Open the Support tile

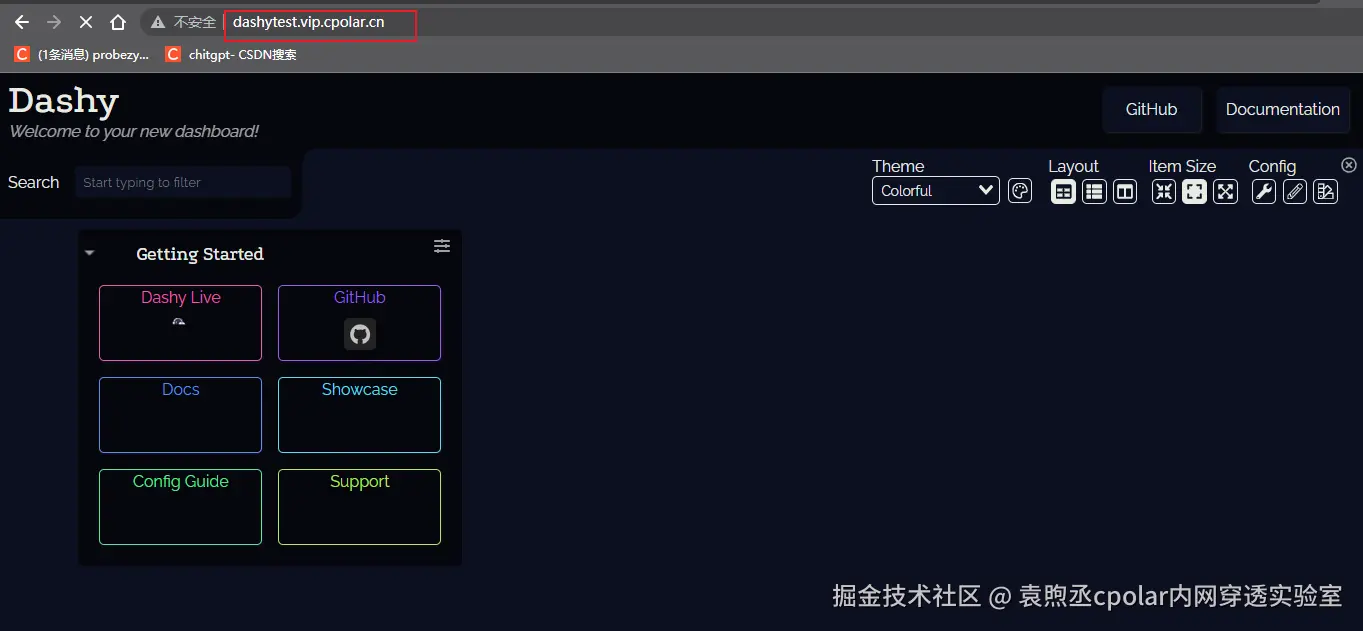pyautogui.click(x=359, y=507)
